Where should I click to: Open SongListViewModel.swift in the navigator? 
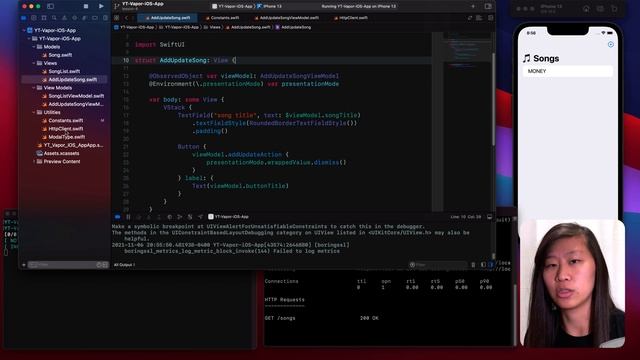[x=76, y=96]
